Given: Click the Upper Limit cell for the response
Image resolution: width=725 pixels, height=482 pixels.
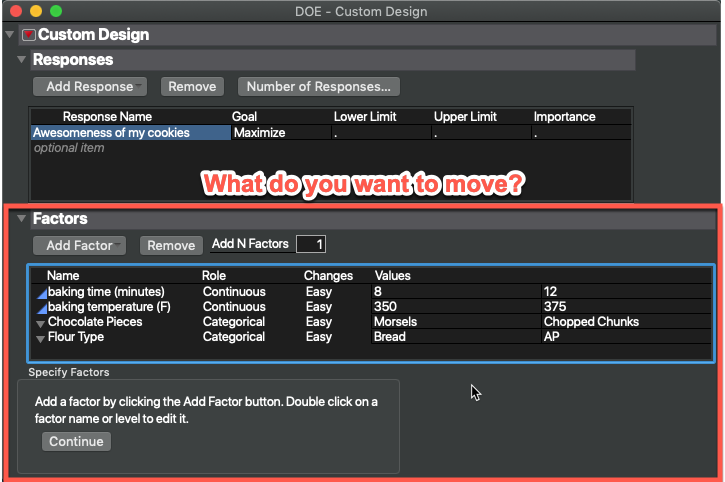Looking at the screenshot, I should pos(481,133).
